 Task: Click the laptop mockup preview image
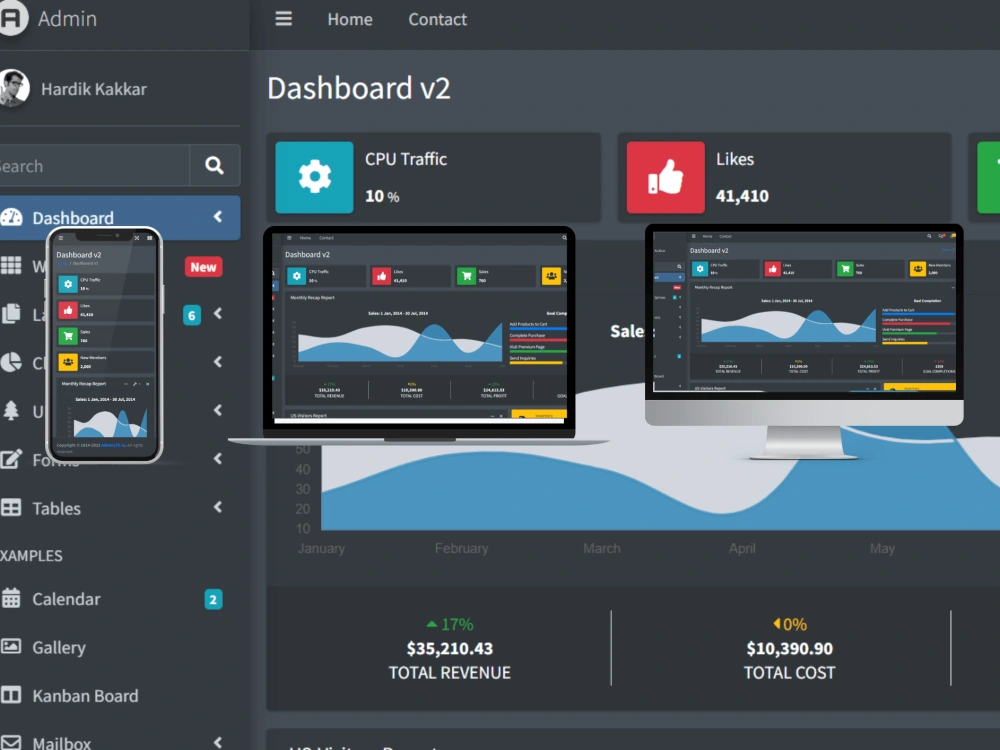pyautogui.click(x=419, y=335)
